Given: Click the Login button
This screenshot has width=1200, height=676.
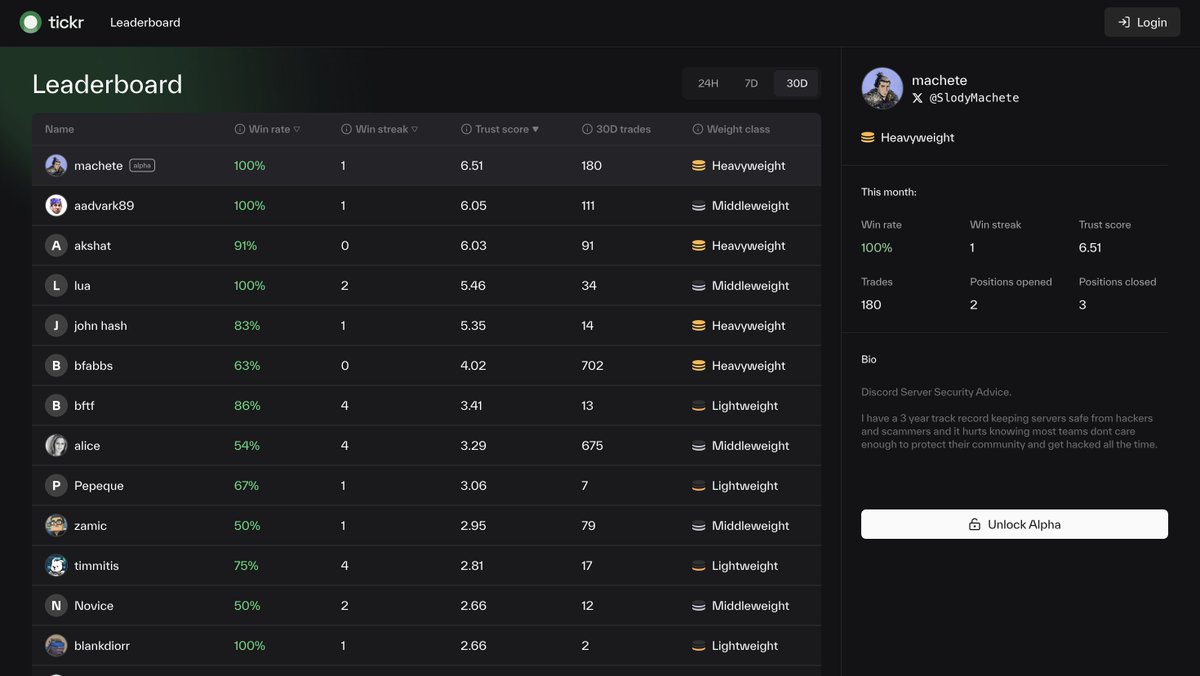Looking at the screenshot, I should click(1142, 22).
